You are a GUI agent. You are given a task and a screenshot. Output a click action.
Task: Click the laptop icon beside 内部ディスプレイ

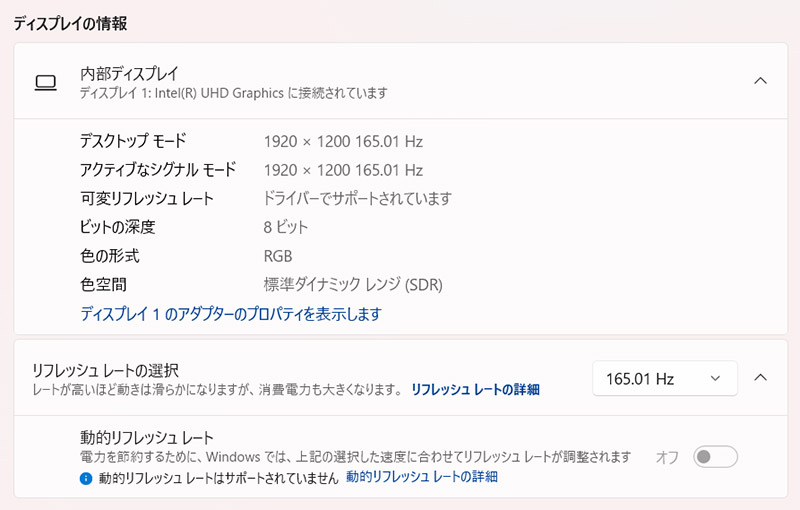(46, 82)
